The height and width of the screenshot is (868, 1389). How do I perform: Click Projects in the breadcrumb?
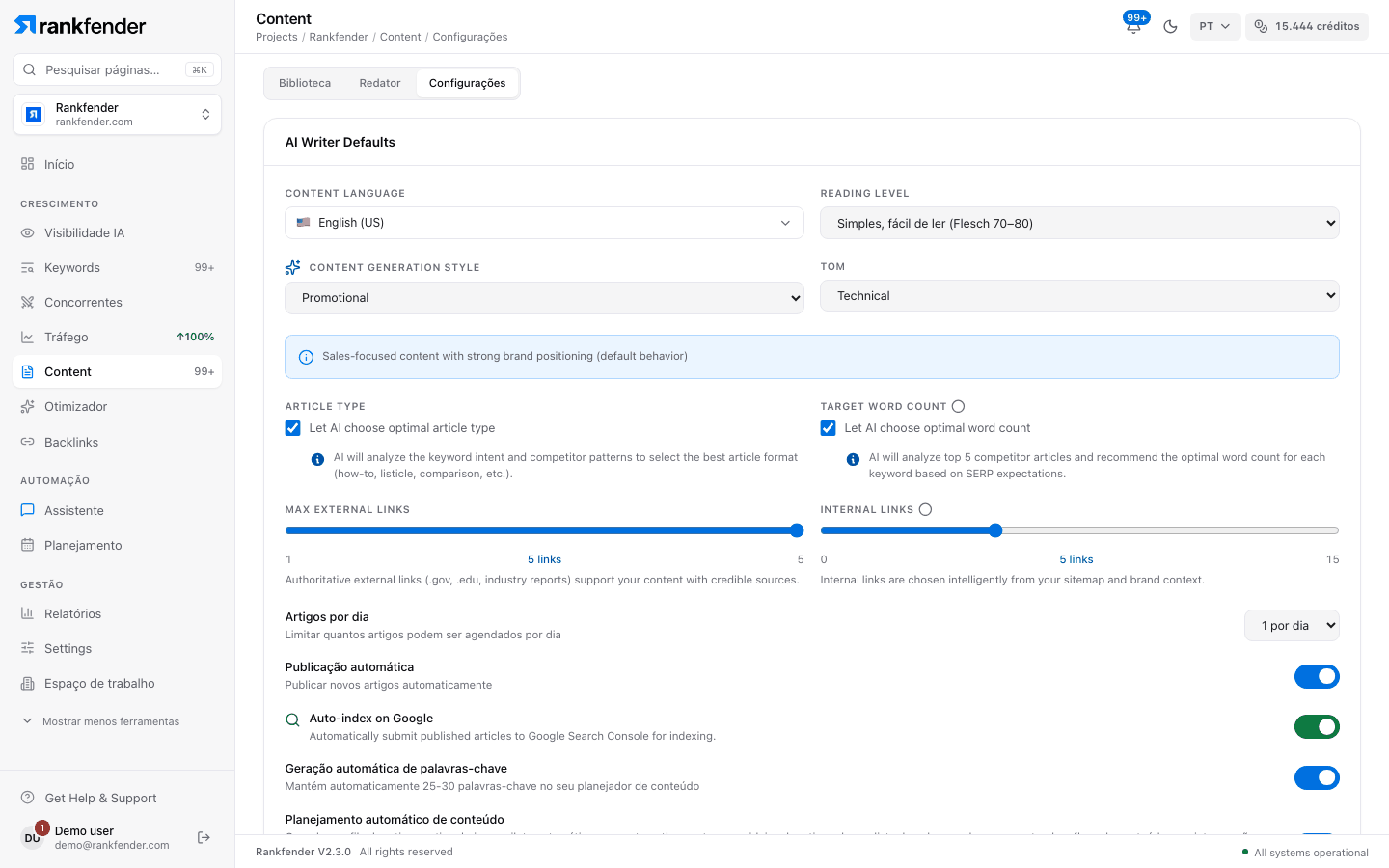pyautogui.click(x=277, y=37)
